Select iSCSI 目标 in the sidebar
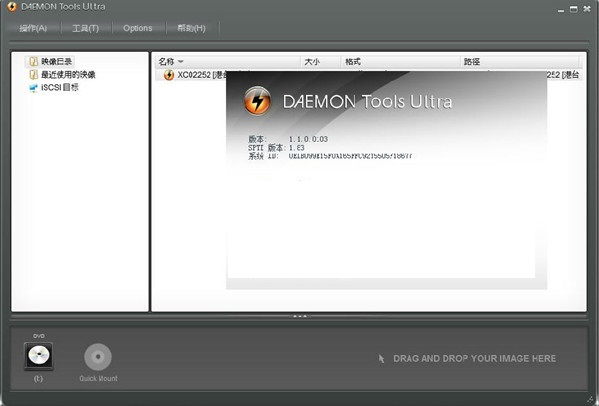599x406 pixels. (60, 87)
